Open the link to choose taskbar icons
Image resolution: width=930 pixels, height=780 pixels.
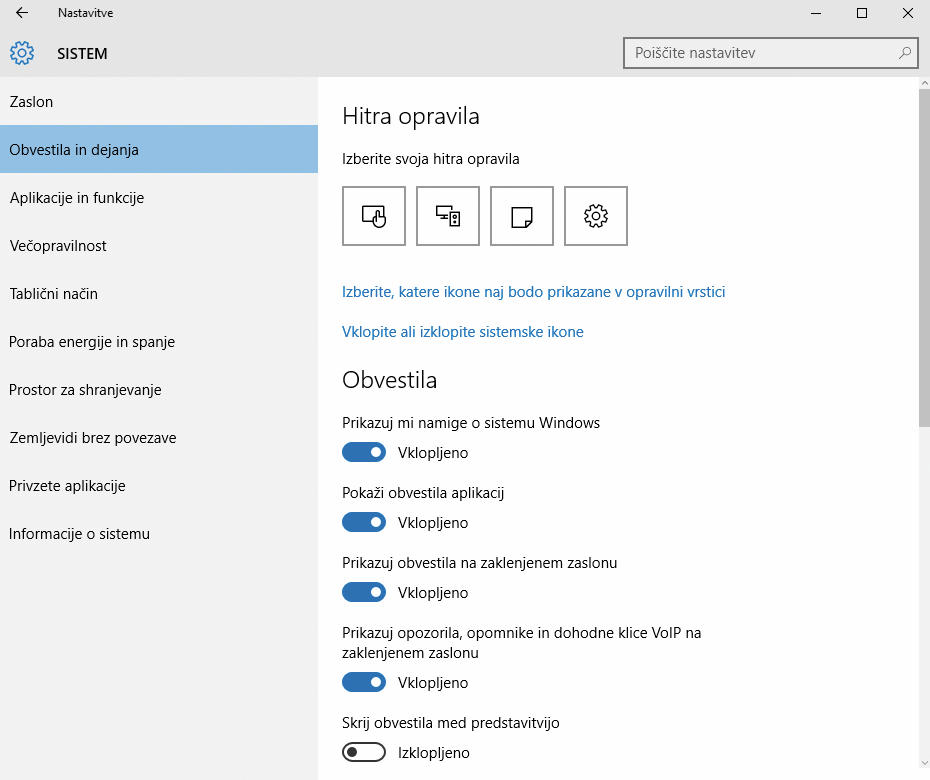(x=533, y=292)
